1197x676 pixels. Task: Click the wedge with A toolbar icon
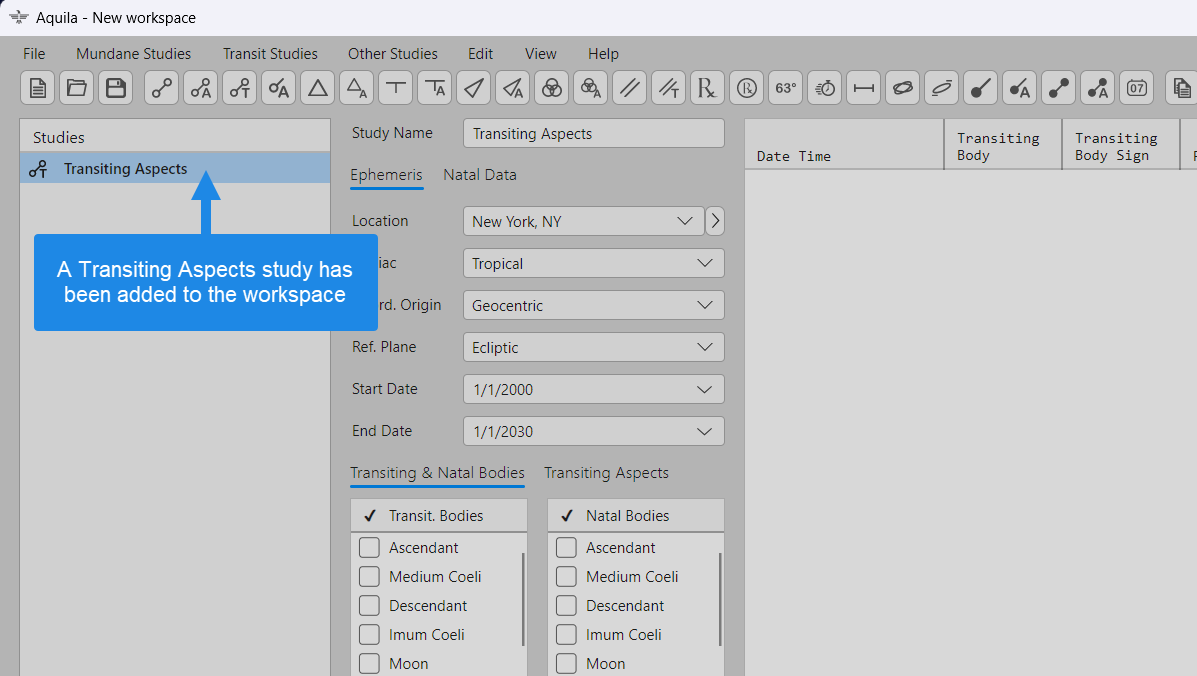tap(512, 88)
